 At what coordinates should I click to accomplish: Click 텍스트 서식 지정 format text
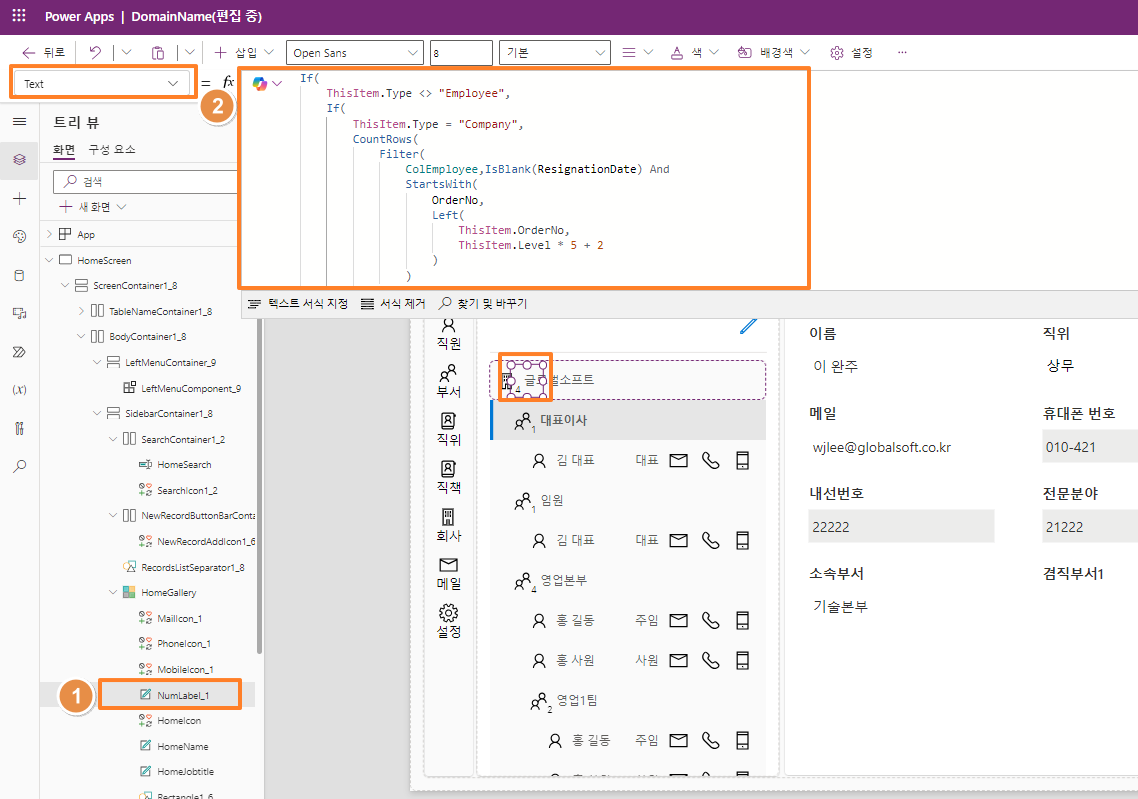[x=298, y=303]
